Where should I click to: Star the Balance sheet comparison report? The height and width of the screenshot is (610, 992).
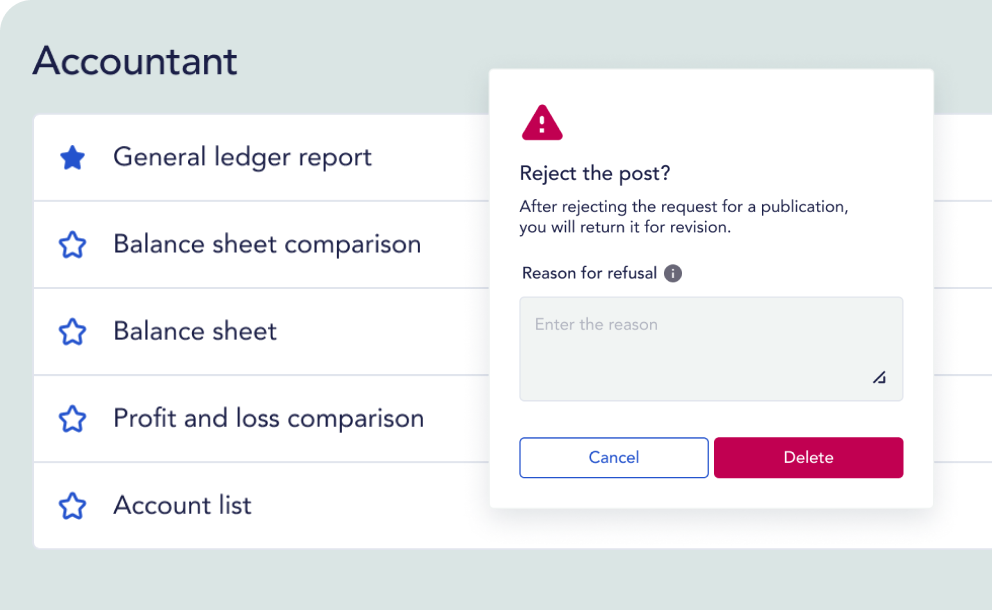[72, 245]
